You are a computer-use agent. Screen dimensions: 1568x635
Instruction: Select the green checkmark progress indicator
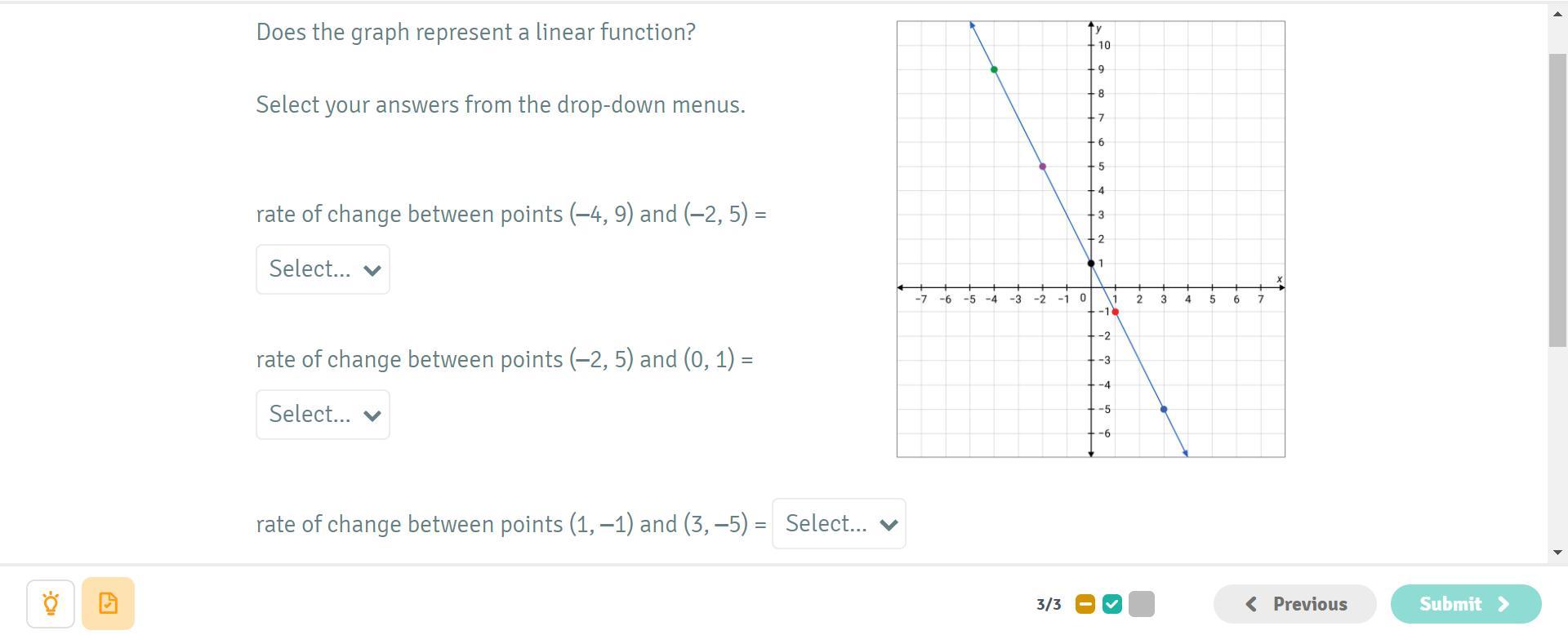1111,604
